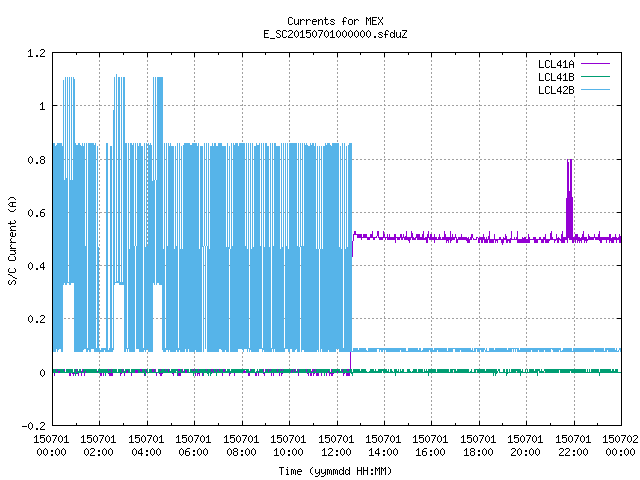Click the x-axis tick '150701 04:00'
Image resolution: width=640 pixels, height=480 pixels.
pyautogui.click(x=147, y=446)
